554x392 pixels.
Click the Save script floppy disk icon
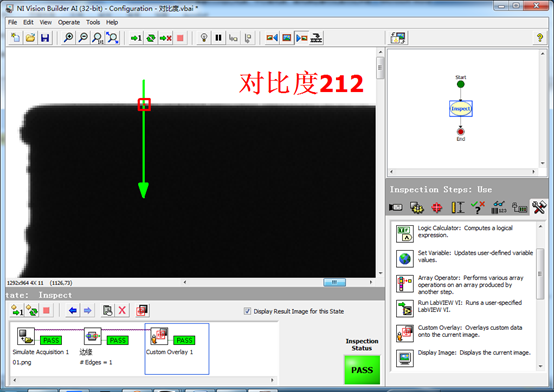coord(45,38)
